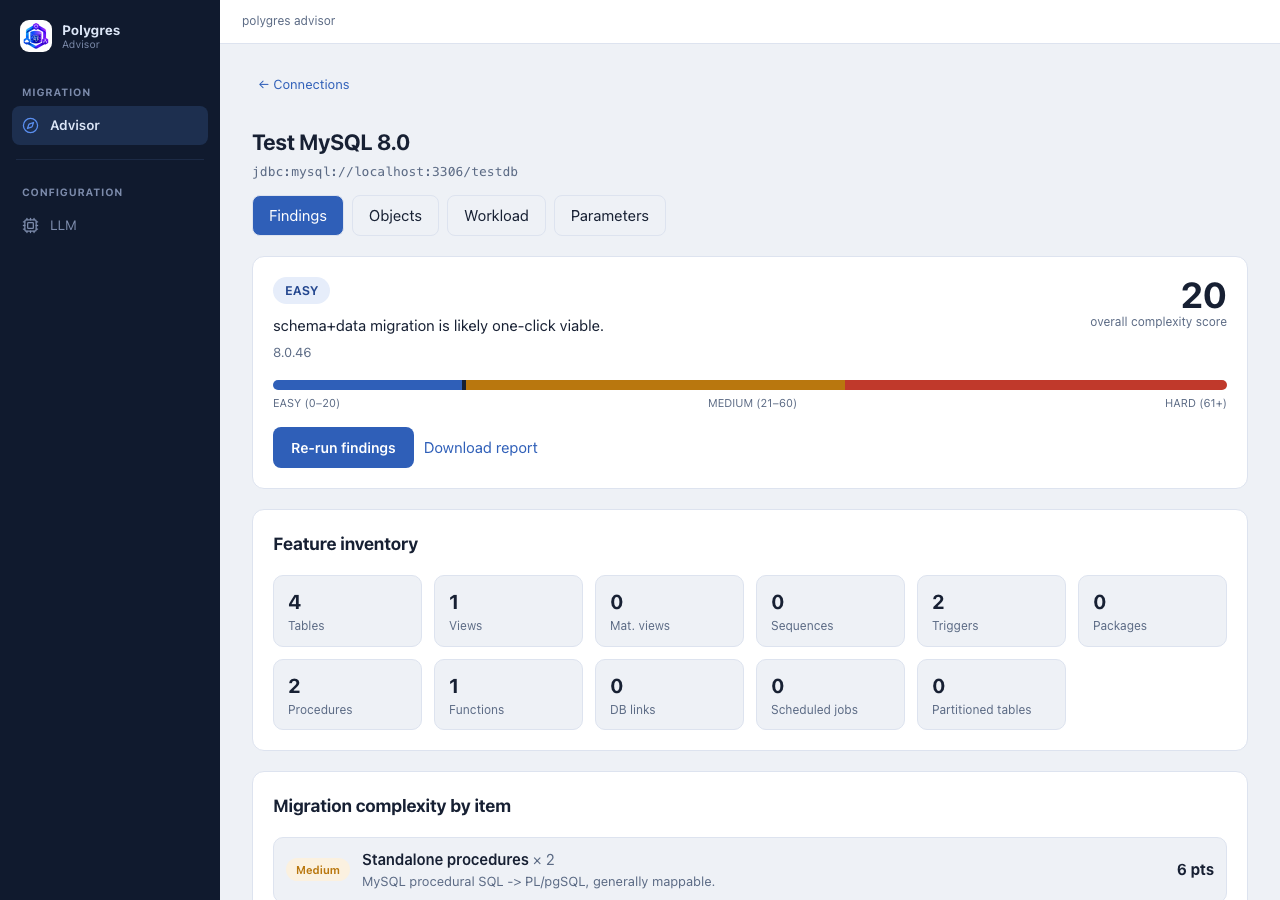Click the blue easy segment of complexity bar
The image size is (1280, 900).
(367, 385)
